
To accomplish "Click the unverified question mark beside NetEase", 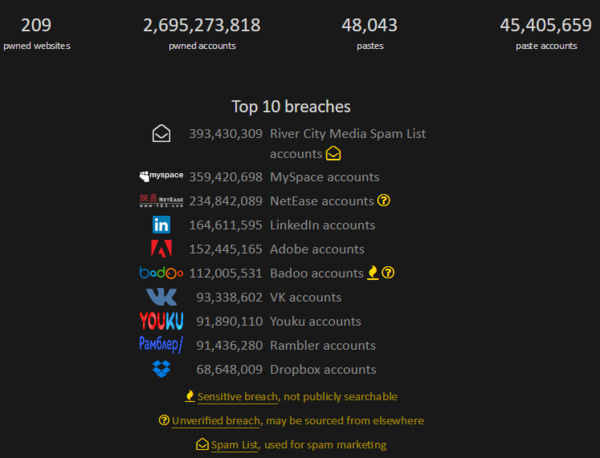I will point(383,201).
